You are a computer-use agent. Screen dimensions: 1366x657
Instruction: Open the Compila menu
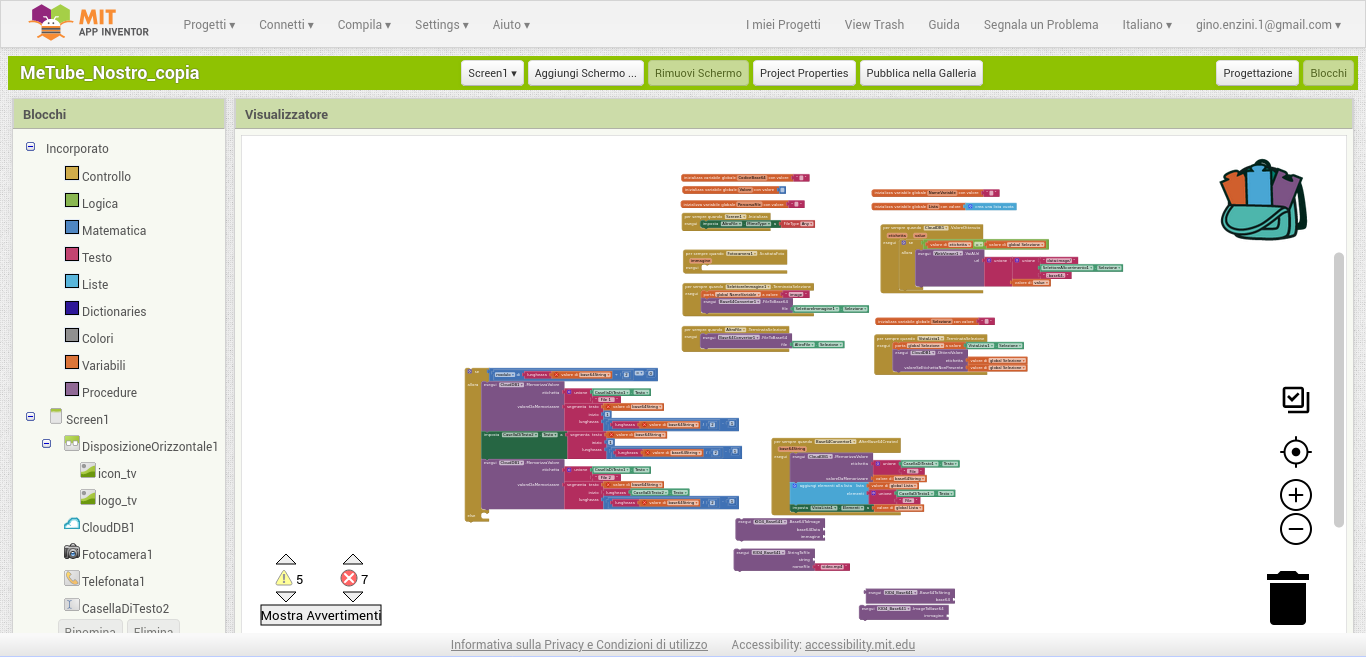pos(364,25)
